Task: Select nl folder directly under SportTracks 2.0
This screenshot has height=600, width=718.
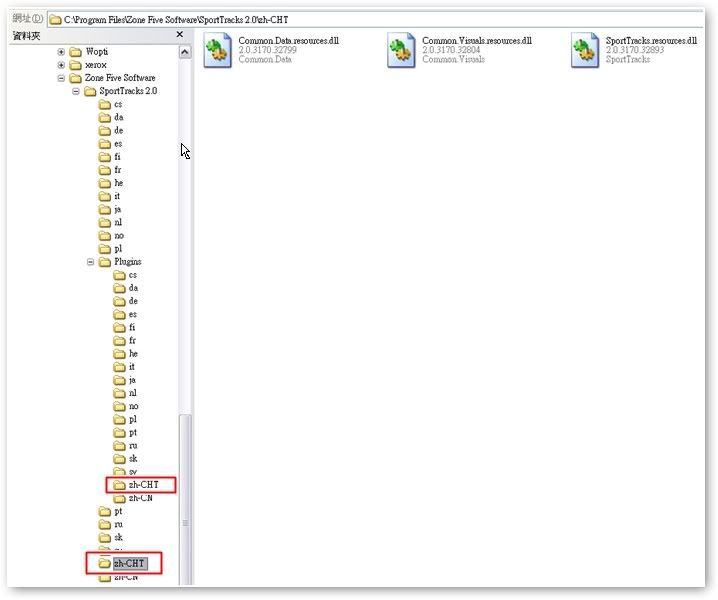Action: 110,223
